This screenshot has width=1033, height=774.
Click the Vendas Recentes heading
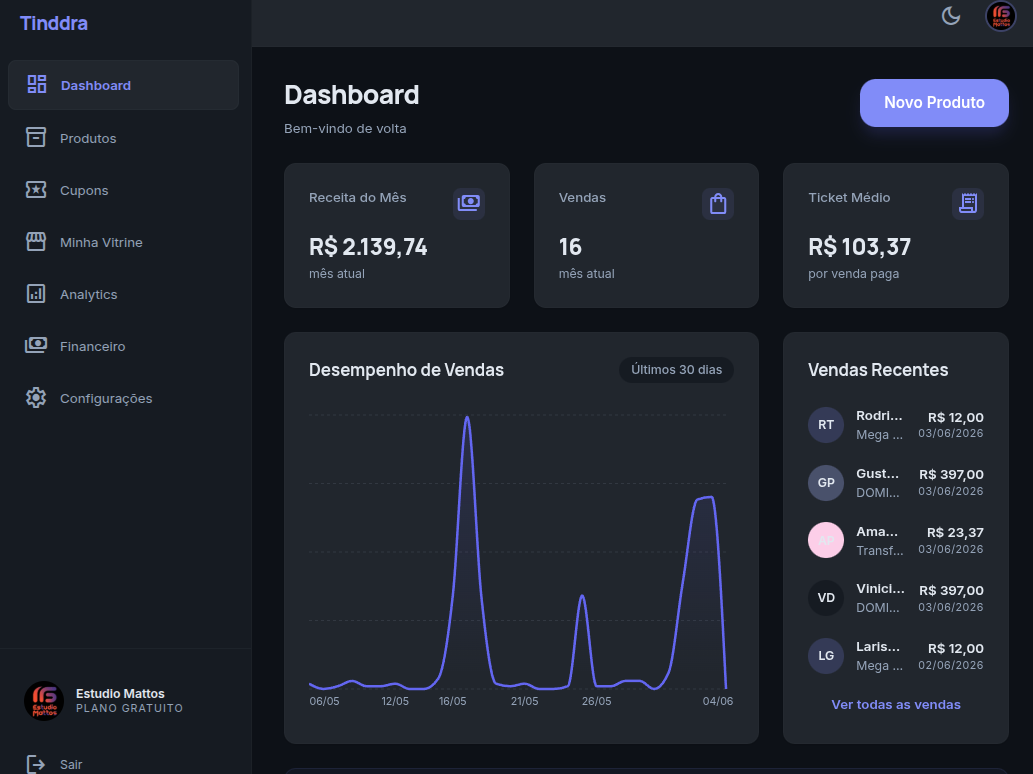pos(878,370)
